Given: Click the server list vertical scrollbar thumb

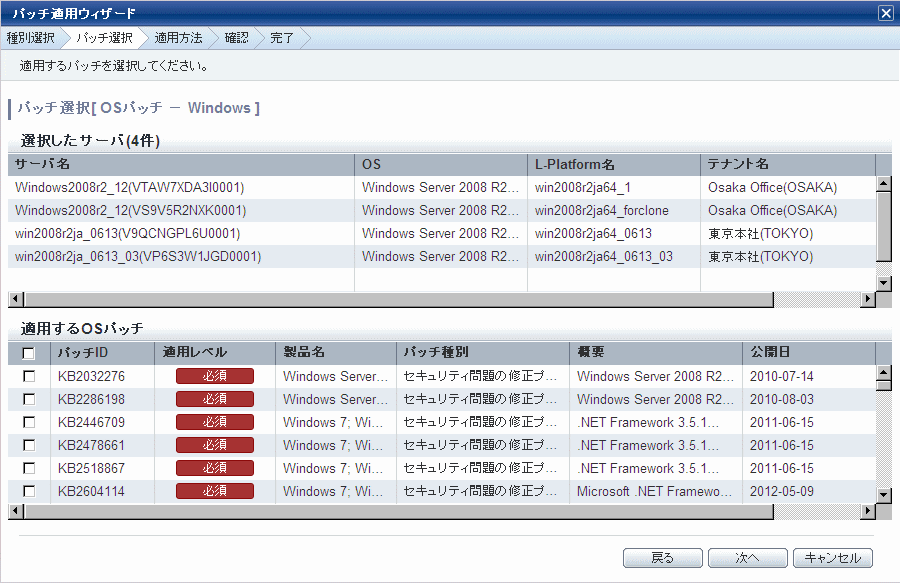Looking at the screenshot, I should click(x=883, y=227).
